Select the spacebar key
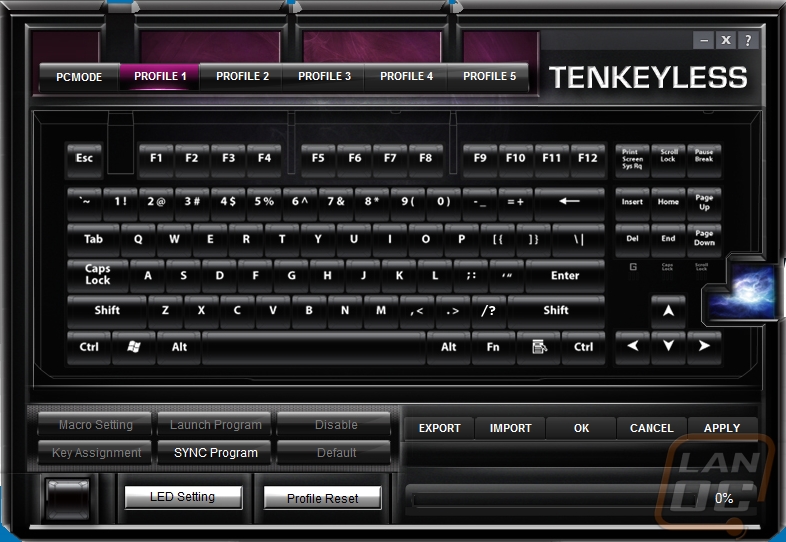 pyautogui.click(x=314, y=347)
